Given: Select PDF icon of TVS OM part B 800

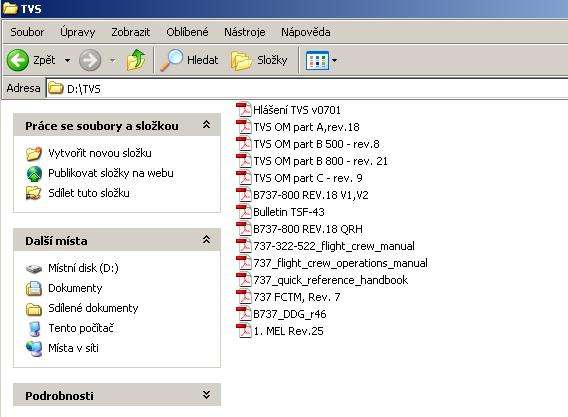Looking at the screenshot, I should pos(244,160).
